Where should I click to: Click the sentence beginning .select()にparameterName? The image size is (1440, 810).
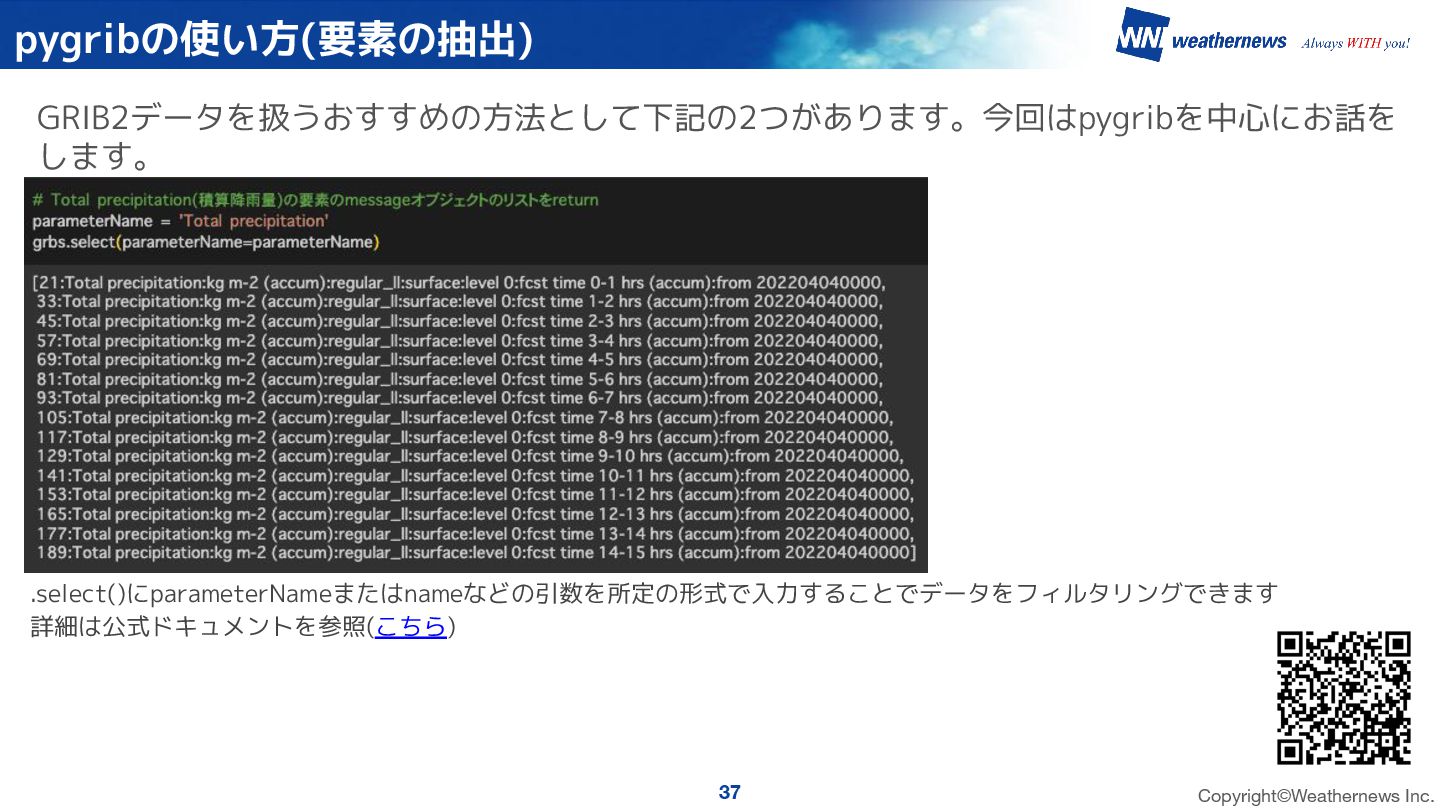click(x=655, y=593)
